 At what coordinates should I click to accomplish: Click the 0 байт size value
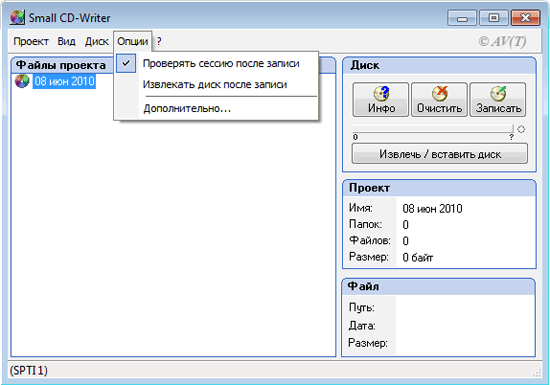click(x=417, y=258)
